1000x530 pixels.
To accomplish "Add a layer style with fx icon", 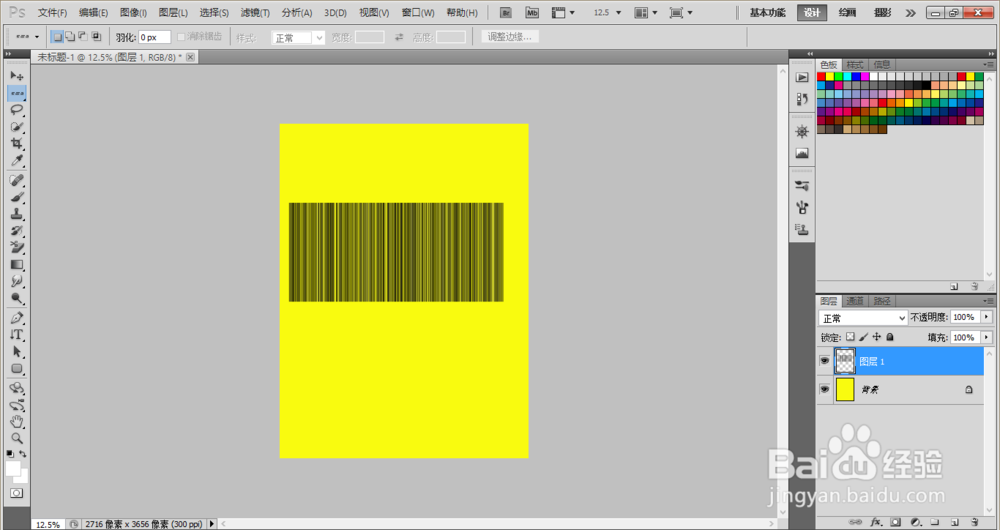I will click(876, 522).
